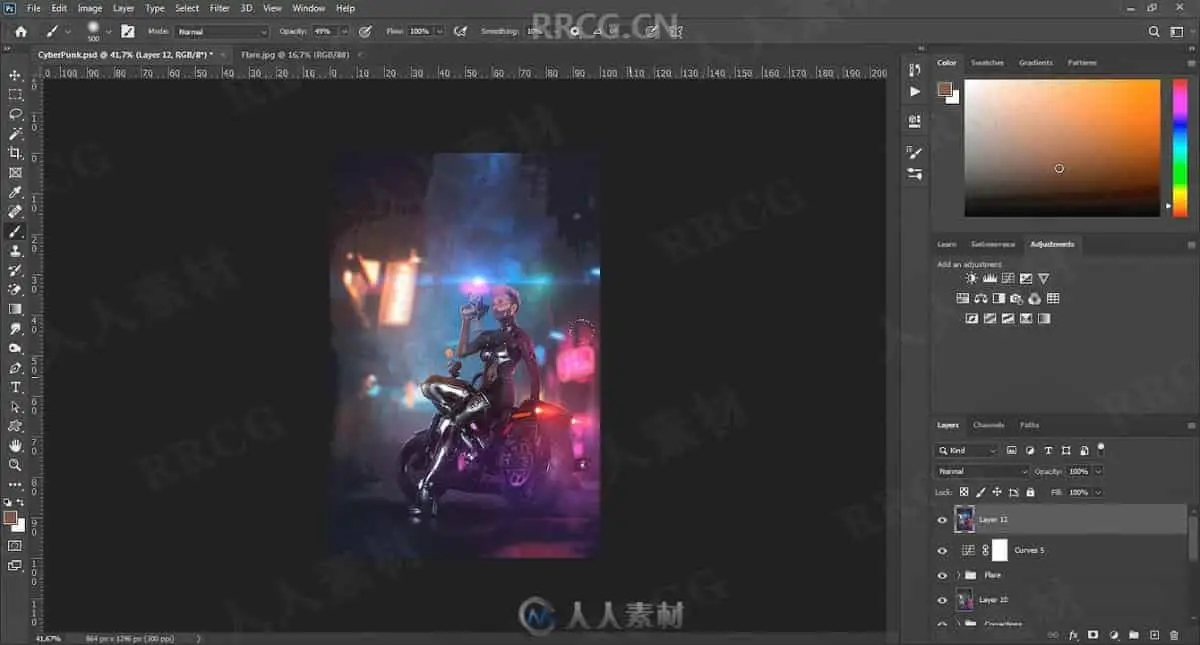Select the Zoom tool

[15, 465]
